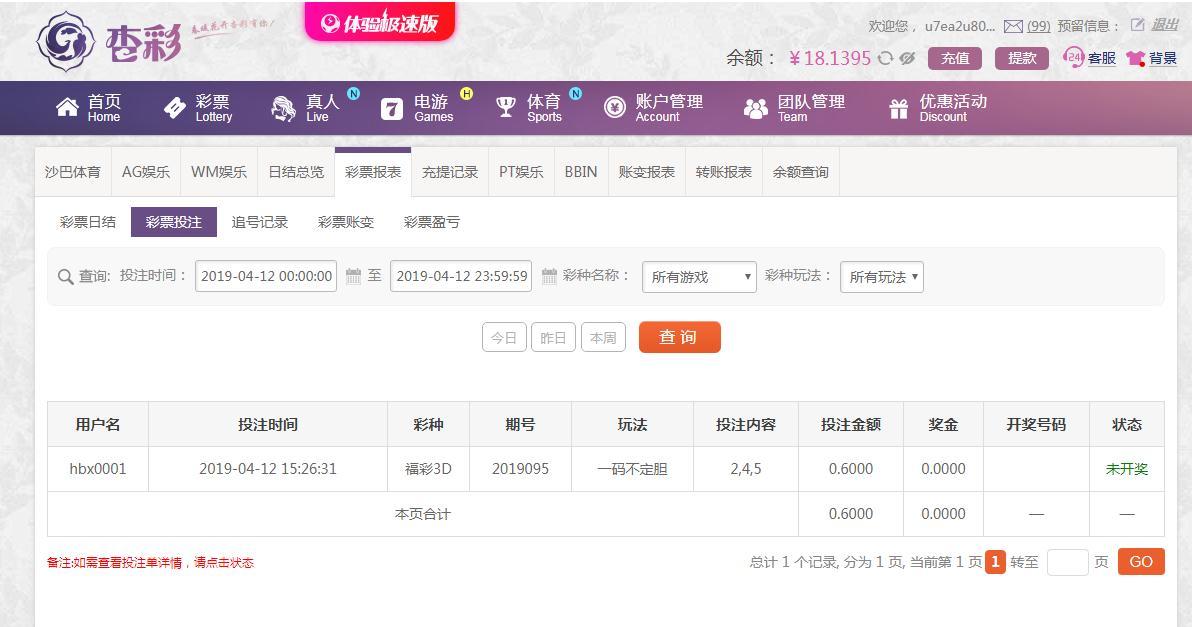This screenshot has height=627, width=1192.
Task: Open the 彩票 Lottery navigation menu
Action: pos(198,108)
